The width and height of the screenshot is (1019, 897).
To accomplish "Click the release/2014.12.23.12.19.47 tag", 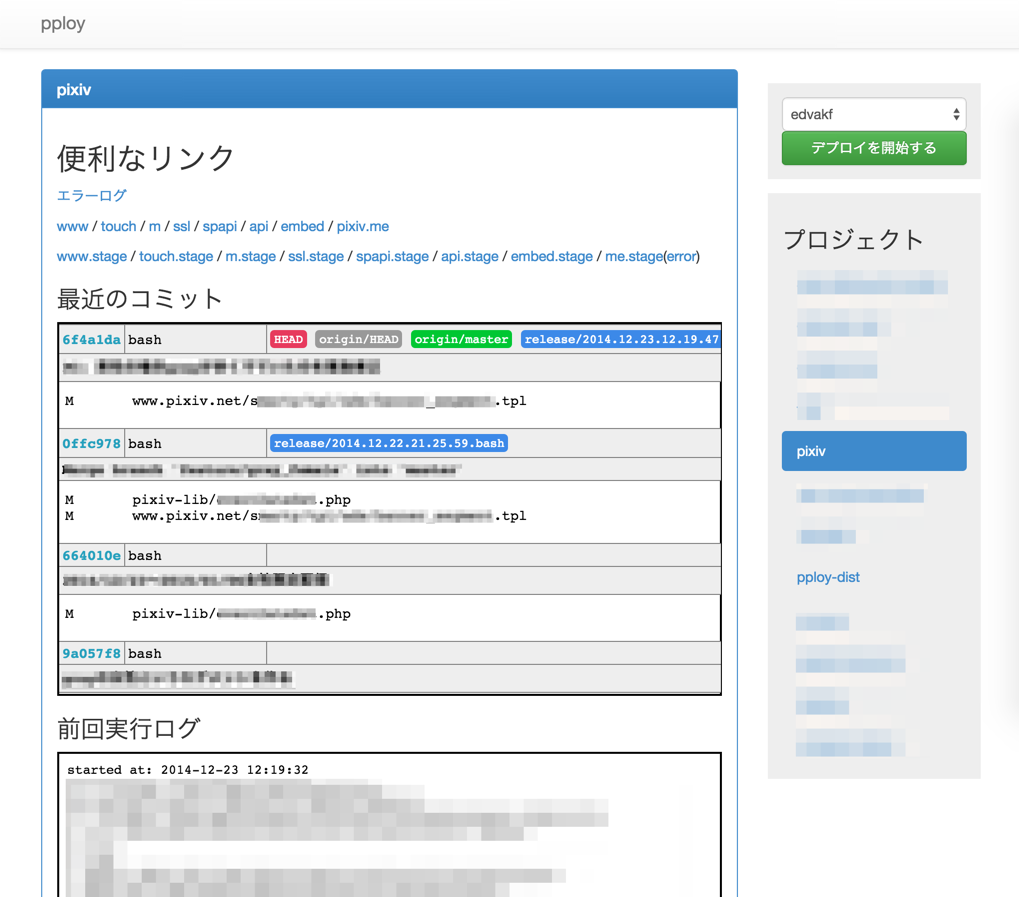I will [x=621, y=339].
